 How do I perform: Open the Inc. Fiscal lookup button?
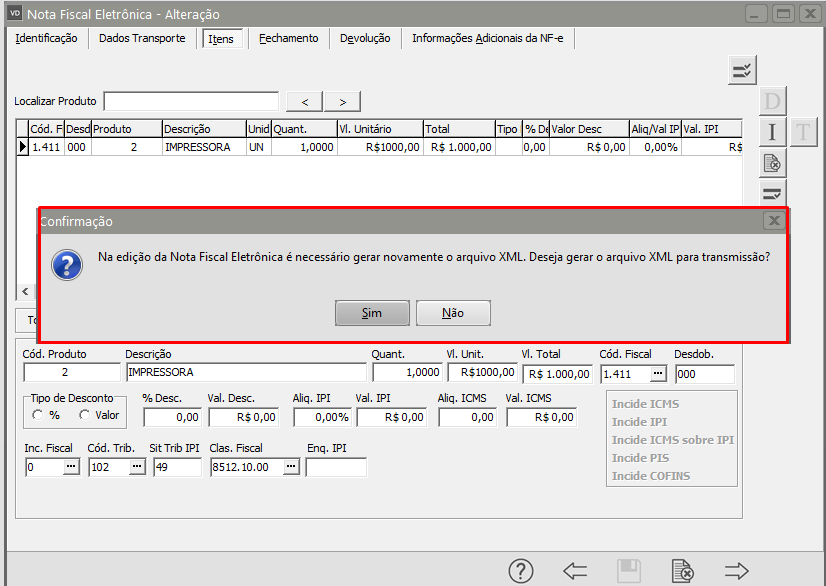(x=71, y=467)
